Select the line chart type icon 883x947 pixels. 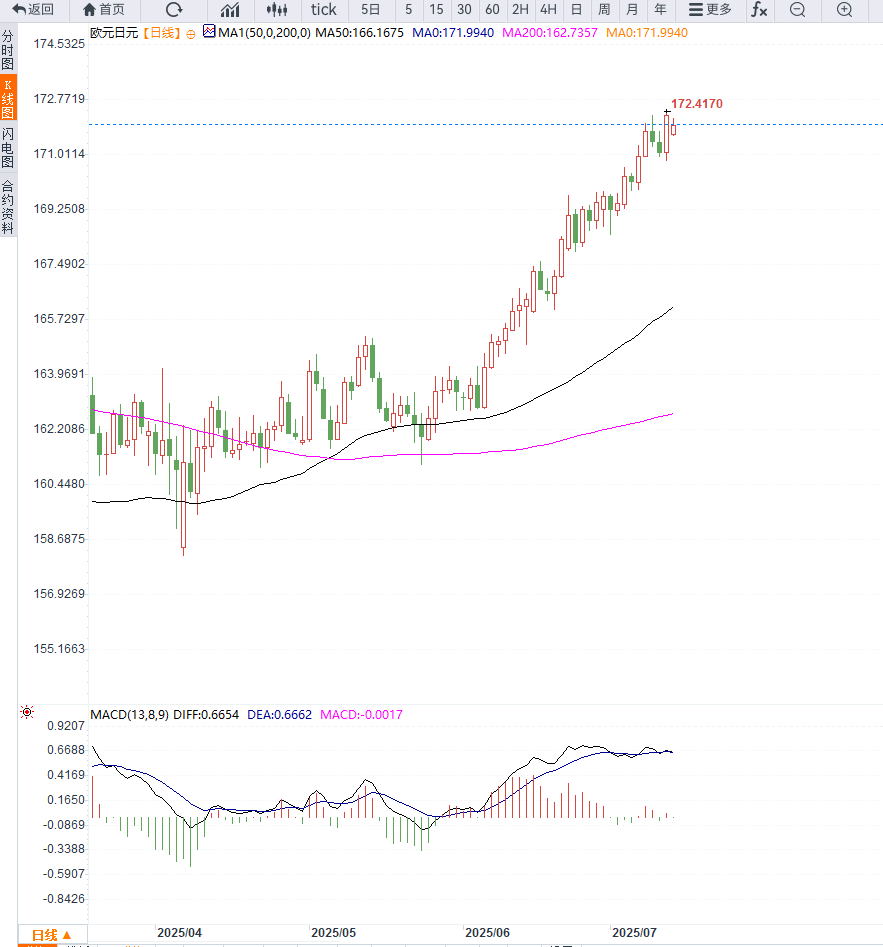point(230,10)
